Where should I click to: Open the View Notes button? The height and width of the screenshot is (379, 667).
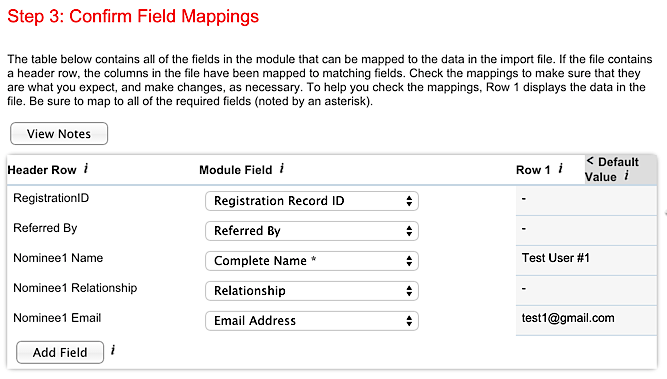59,134
